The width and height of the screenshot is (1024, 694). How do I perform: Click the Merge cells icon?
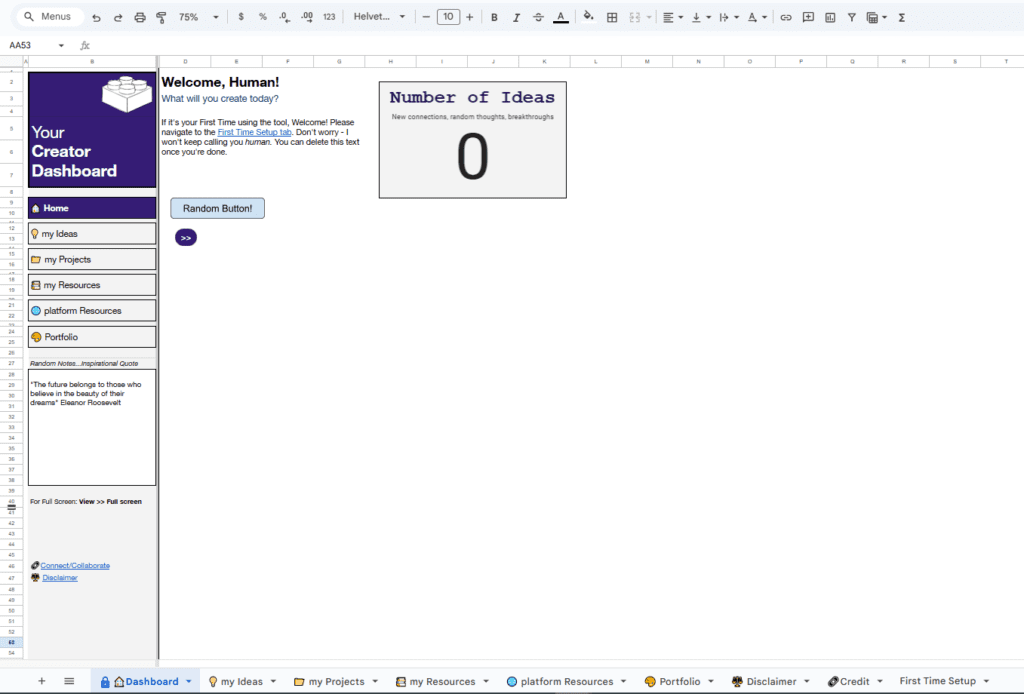coord(635,18)
